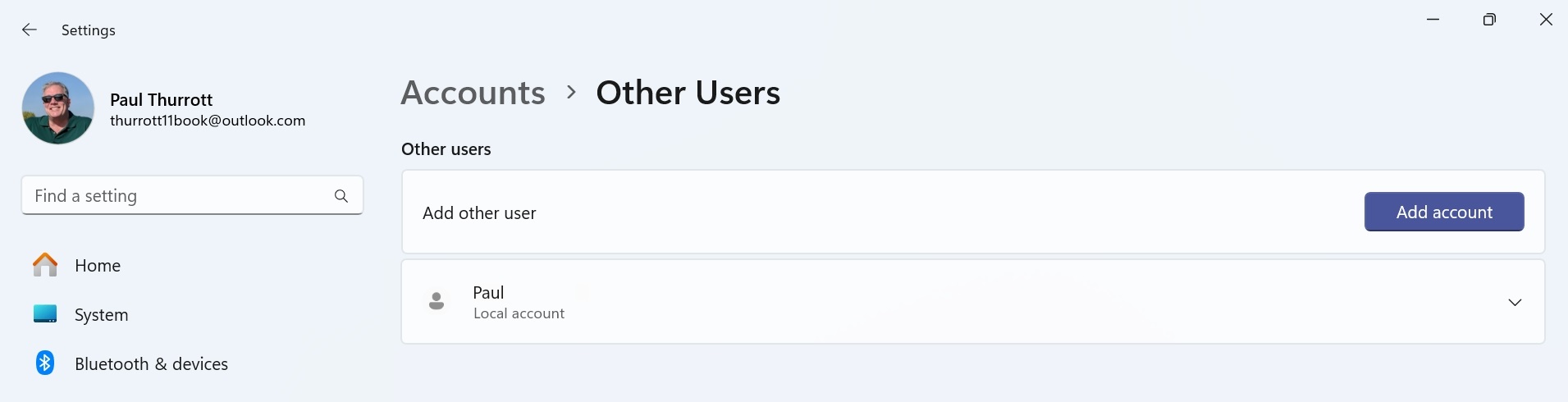Minimize the Settings window
The image size is (1568, 402).
pos(1433,20)
